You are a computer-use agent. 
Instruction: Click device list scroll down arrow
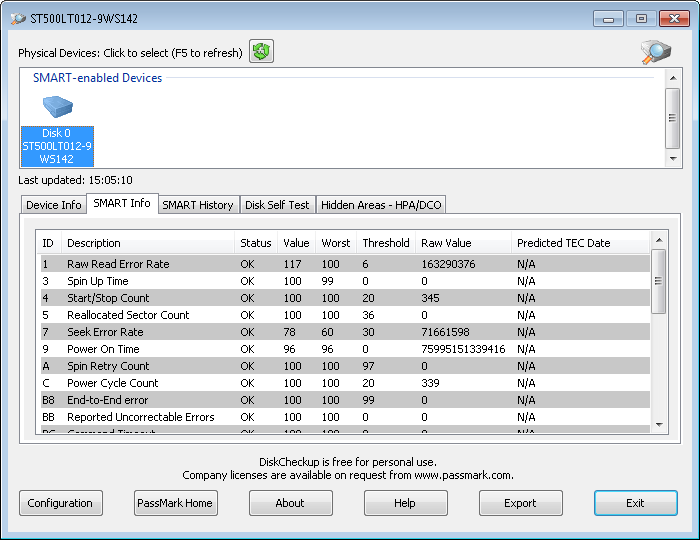(x=673, y=158)
